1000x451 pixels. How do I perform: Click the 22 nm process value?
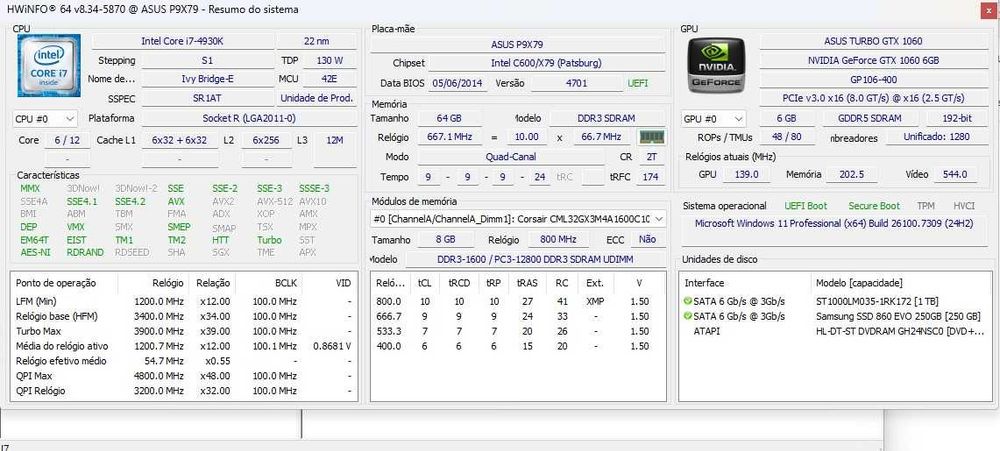[316, 41]
